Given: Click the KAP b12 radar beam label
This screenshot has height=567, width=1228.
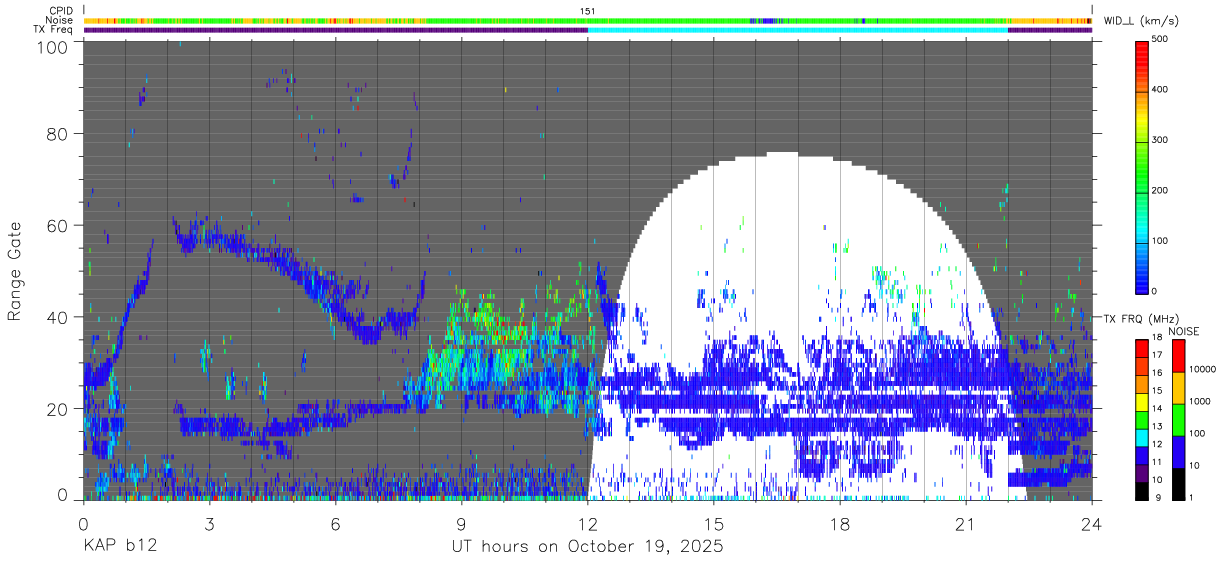Looking at the screenshot, I should click(119, 547).
